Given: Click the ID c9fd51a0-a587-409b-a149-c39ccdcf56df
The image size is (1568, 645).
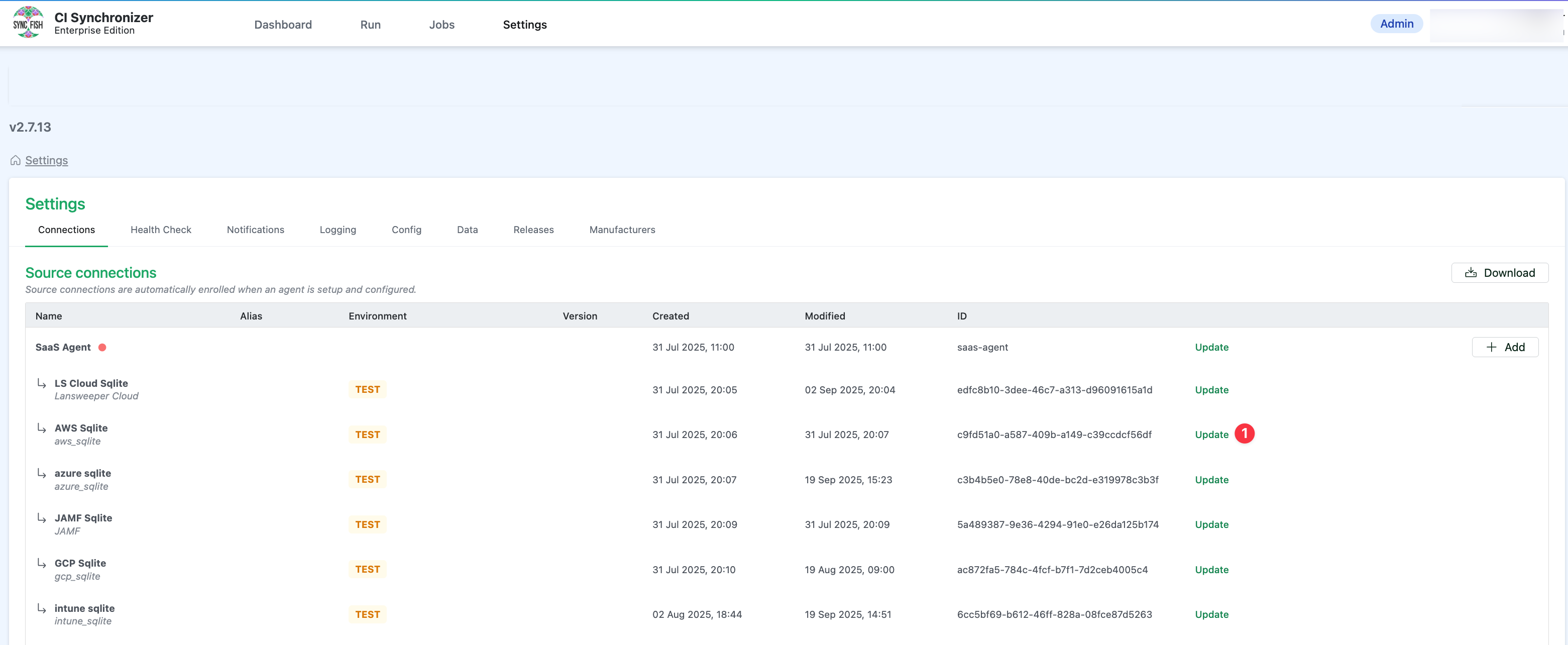Looking at the screenshot, I should (x=1054, y=434).
